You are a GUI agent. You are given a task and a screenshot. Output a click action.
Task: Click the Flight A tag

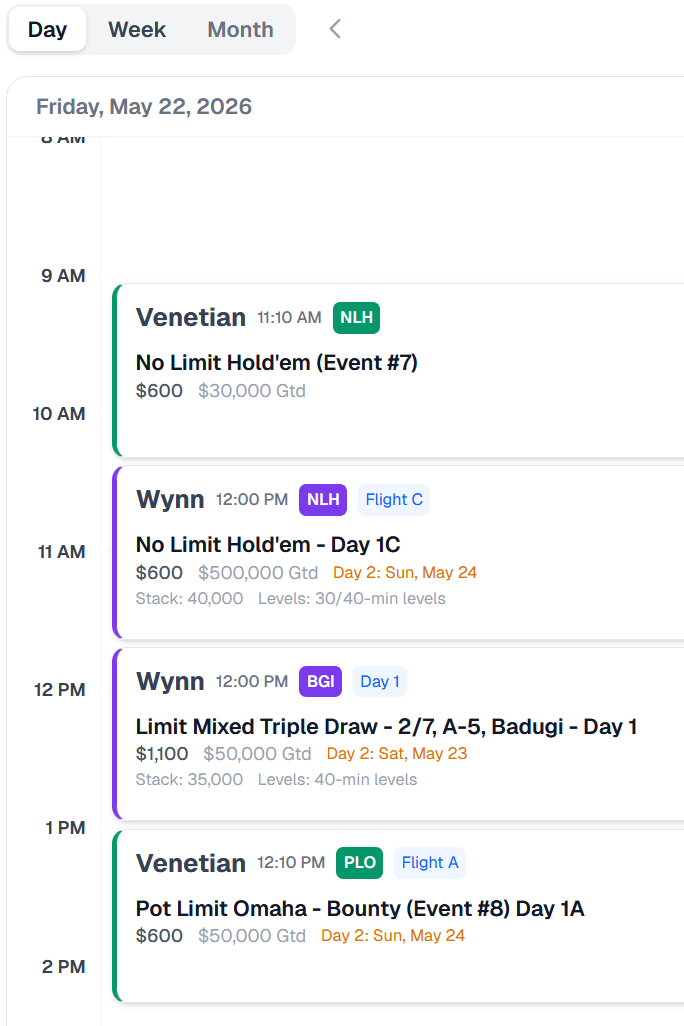click(430, 863)
